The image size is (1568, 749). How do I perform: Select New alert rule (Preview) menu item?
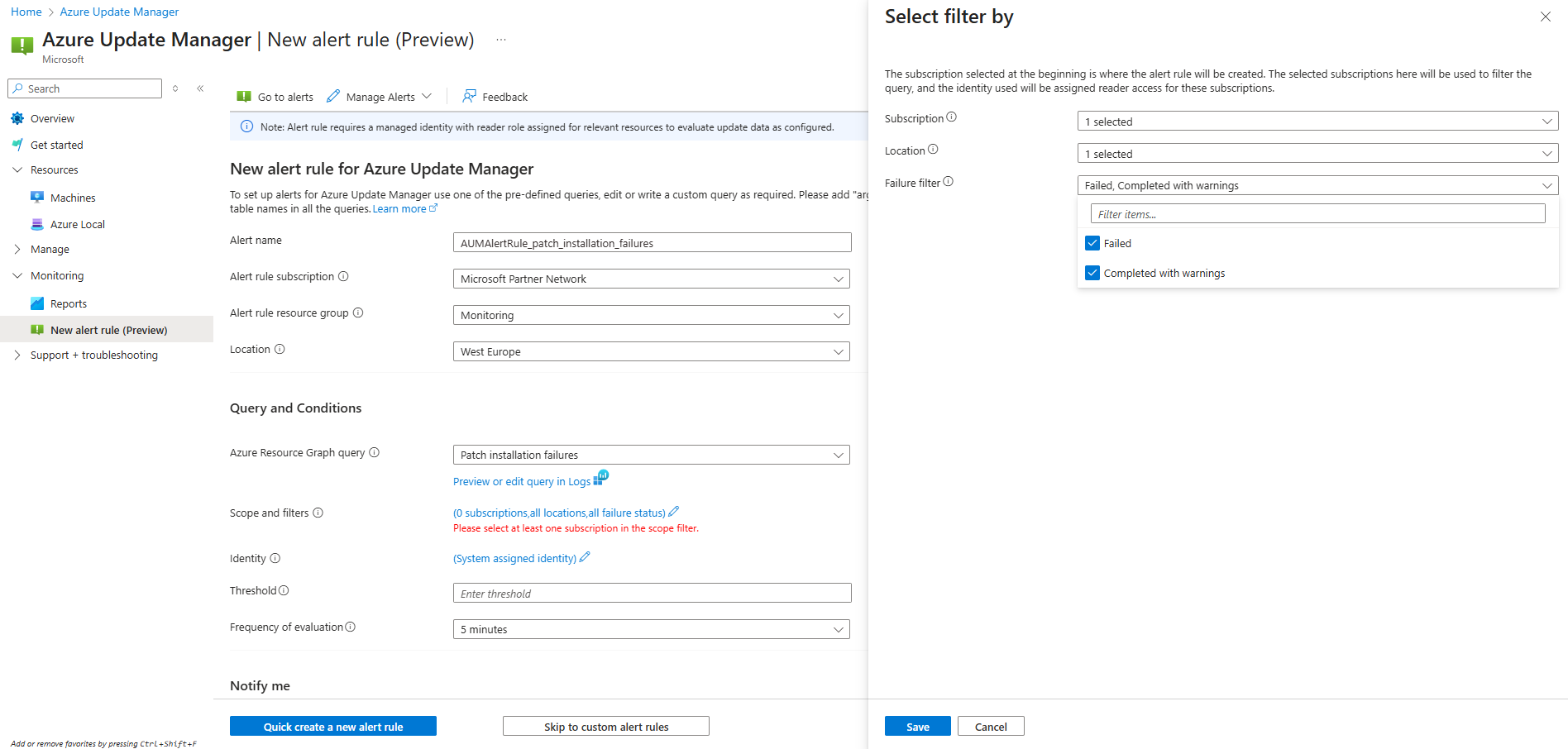coord(107,329)
